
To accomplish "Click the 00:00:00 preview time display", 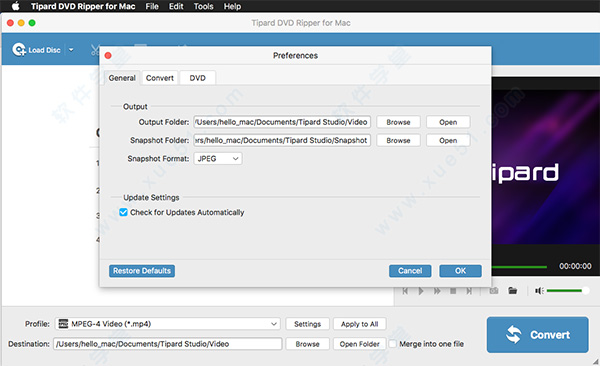I will (575, 266).
